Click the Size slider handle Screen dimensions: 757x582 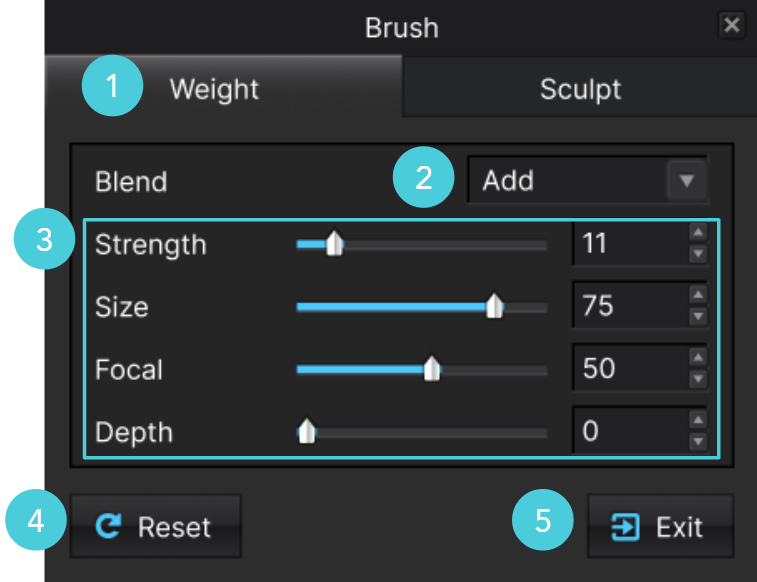(x=494, y=305)
